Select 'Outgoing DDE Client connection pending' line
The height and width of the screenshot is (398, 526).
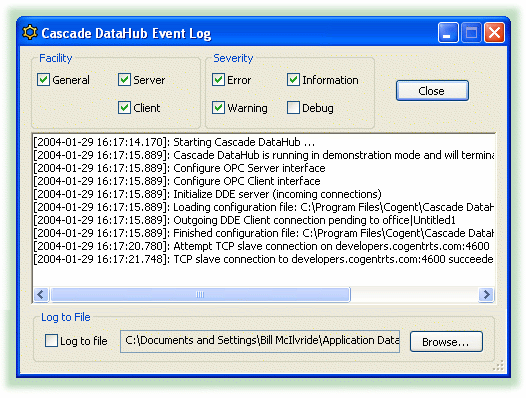point(244,220)
